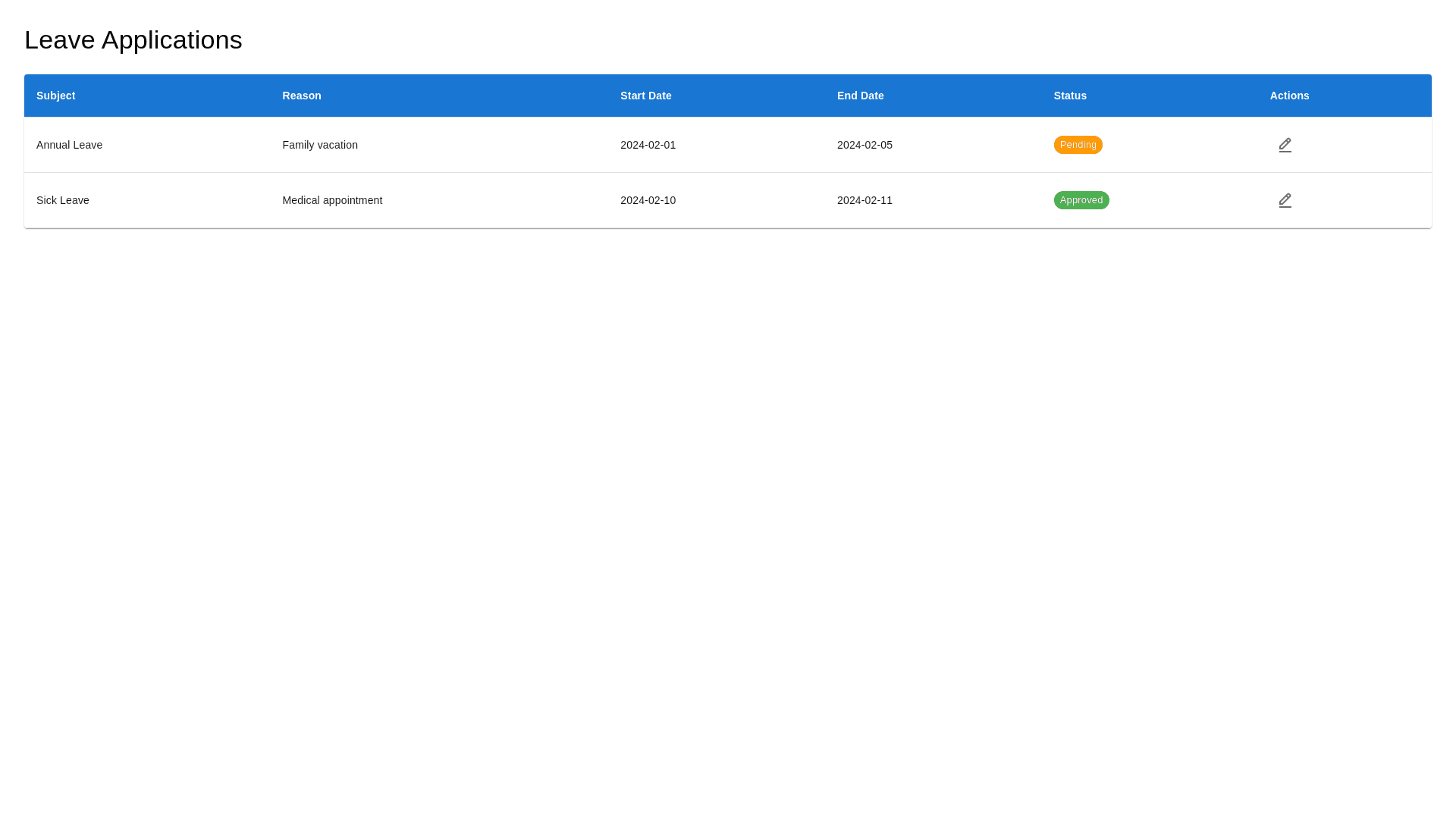Click the Reason column header

tap(302, 96)
